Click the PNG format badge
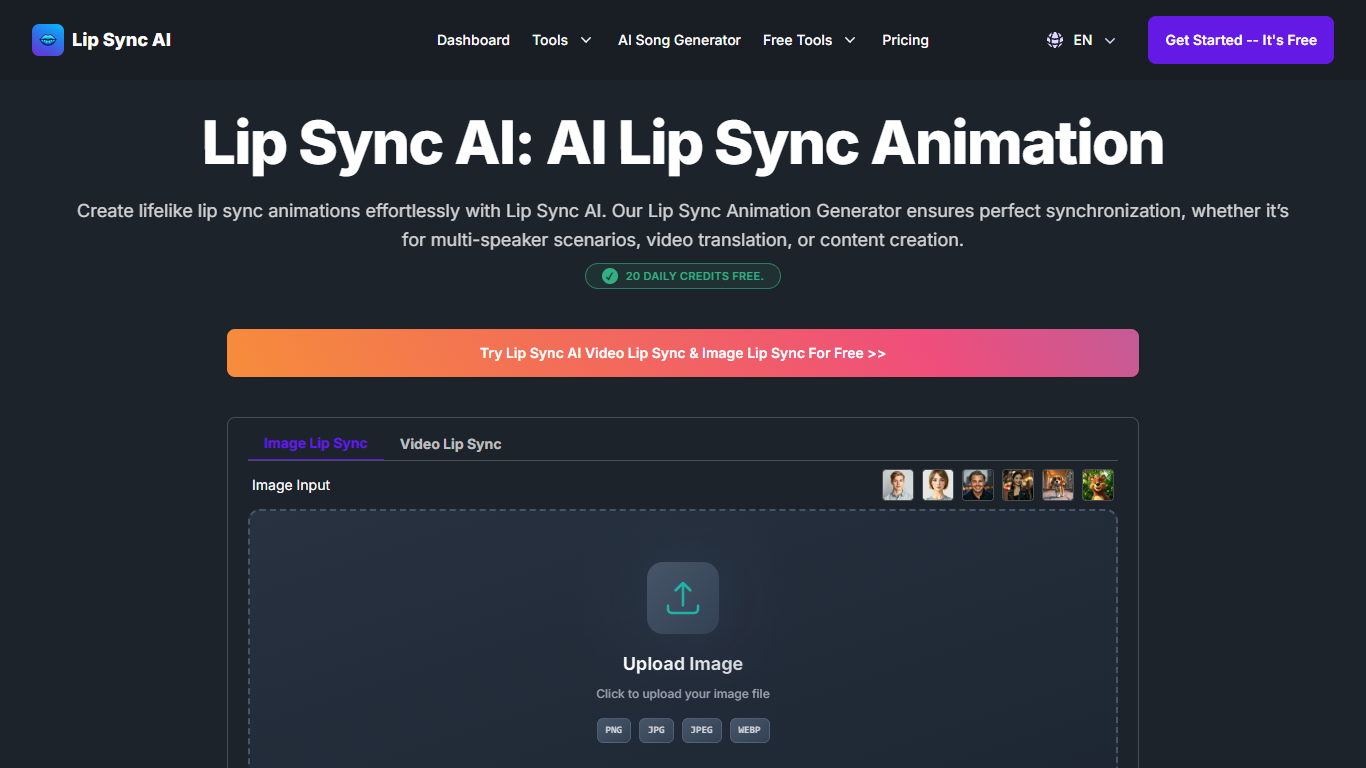 point(614,730)
